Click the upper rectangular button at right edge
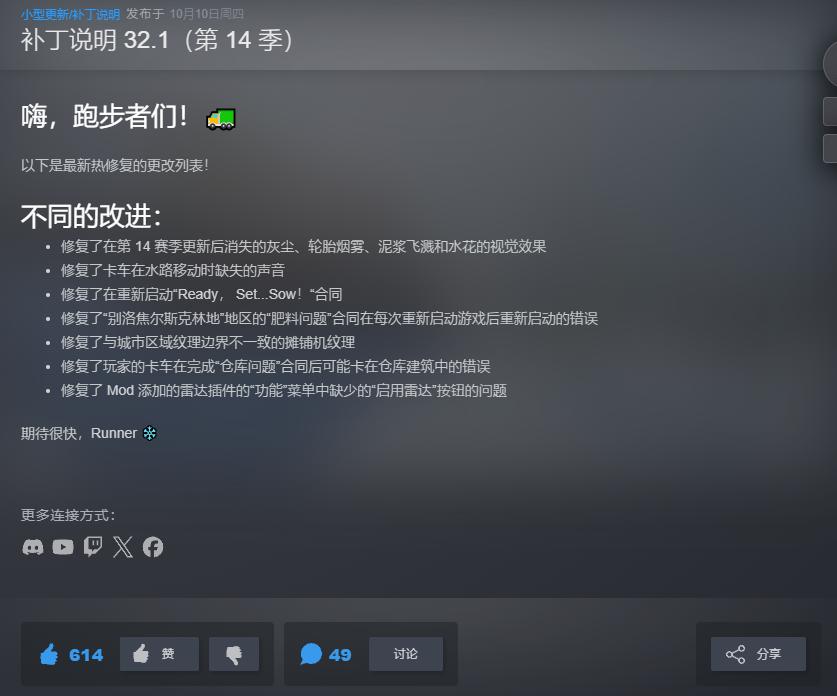Screen dimensions: 837x696 point(831,112)
